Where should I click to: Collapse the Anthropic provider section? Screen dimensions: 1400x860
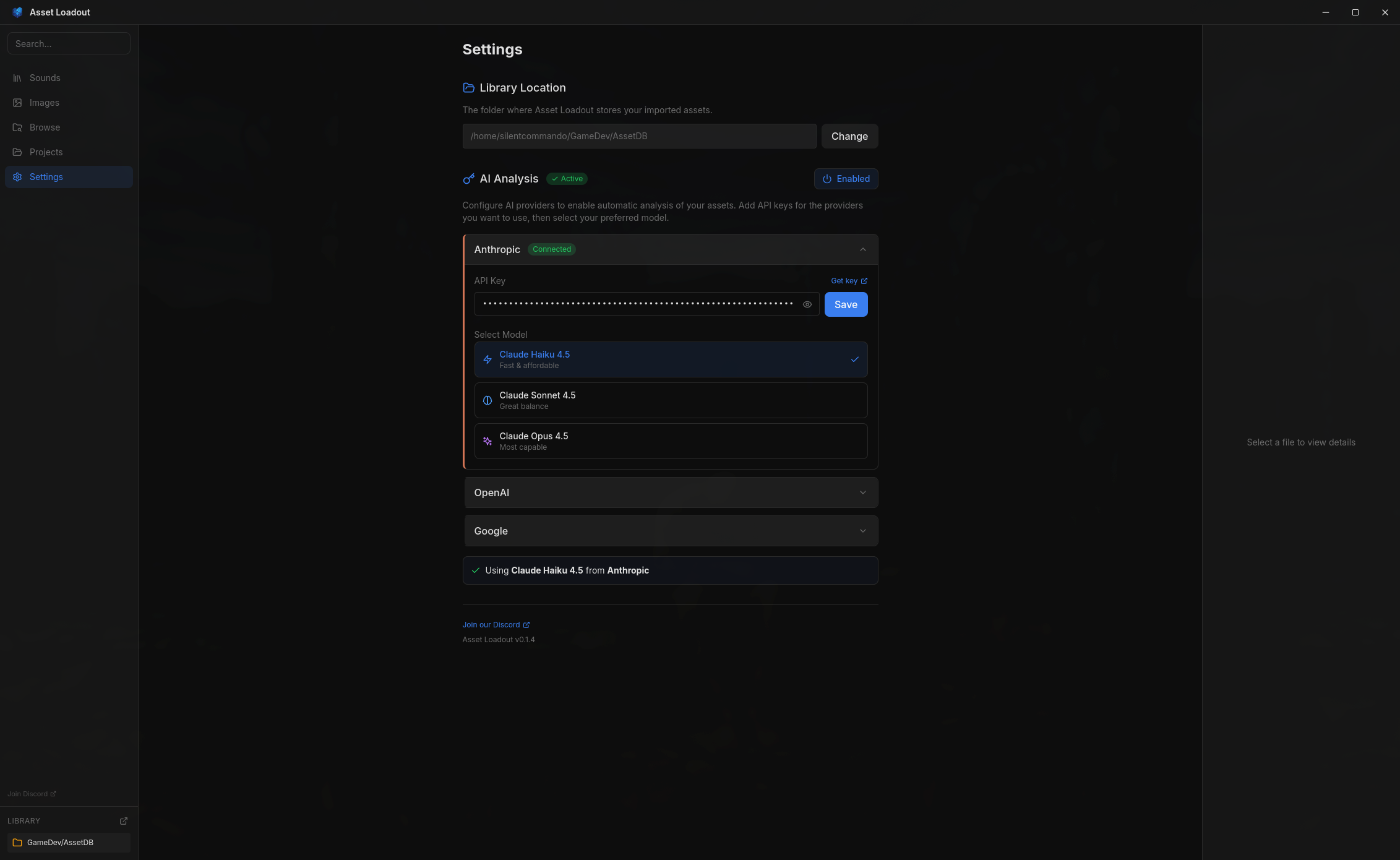click(862, 249)
